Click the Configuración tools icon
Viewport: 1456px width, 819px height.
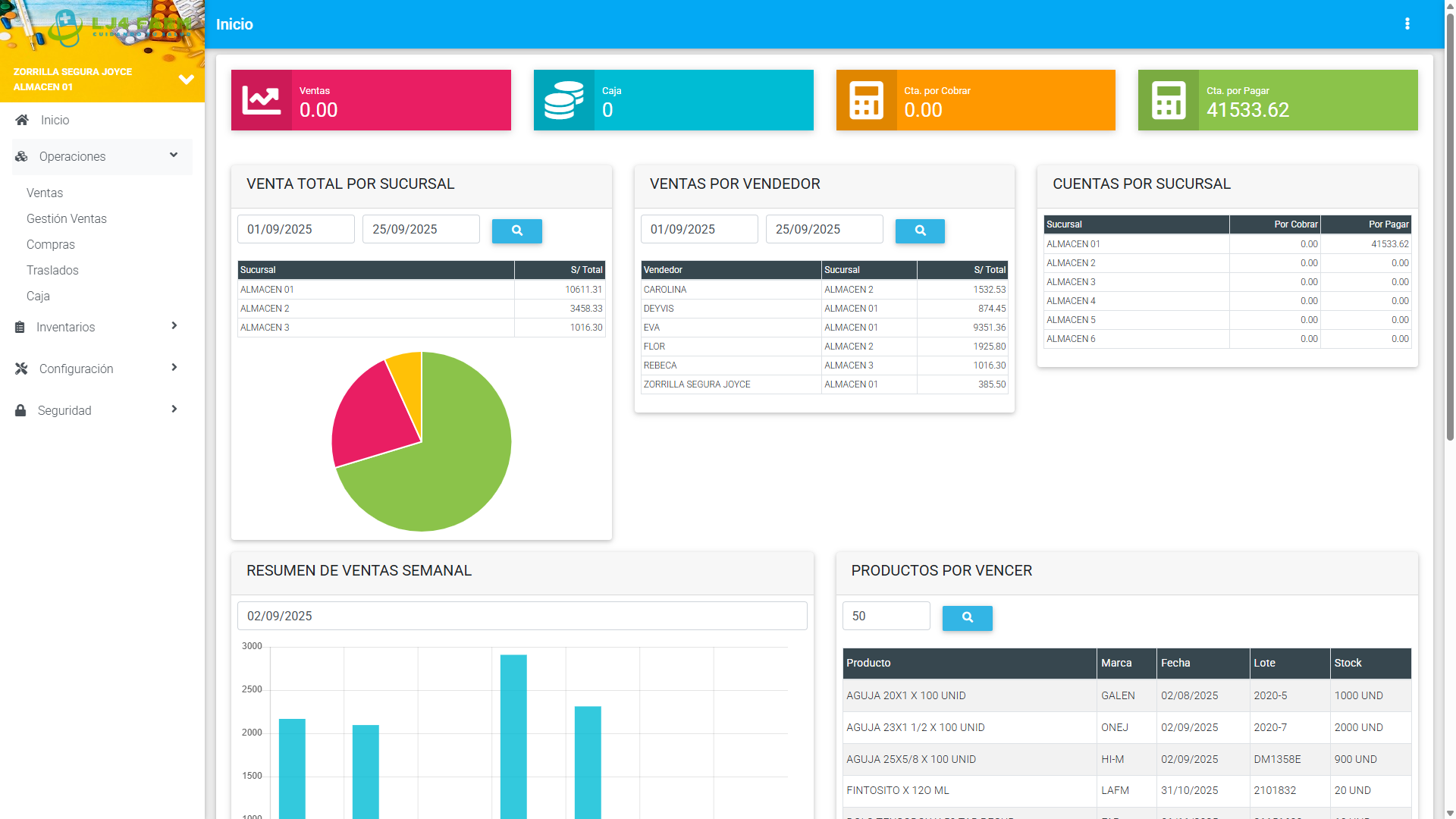(x=21, y=369)
